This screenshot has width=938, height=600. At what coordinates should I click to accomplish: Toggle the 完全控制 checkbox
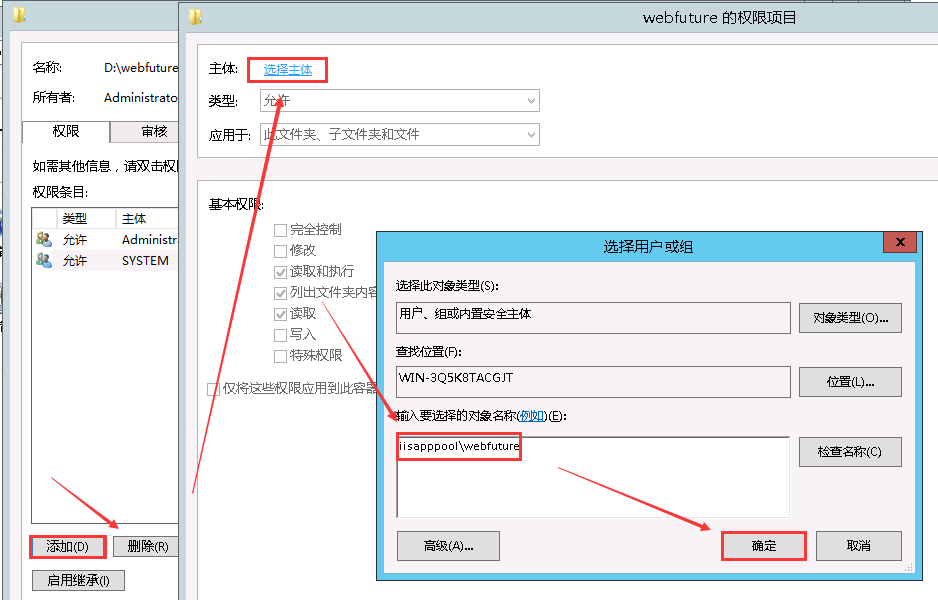coord(281,230)
